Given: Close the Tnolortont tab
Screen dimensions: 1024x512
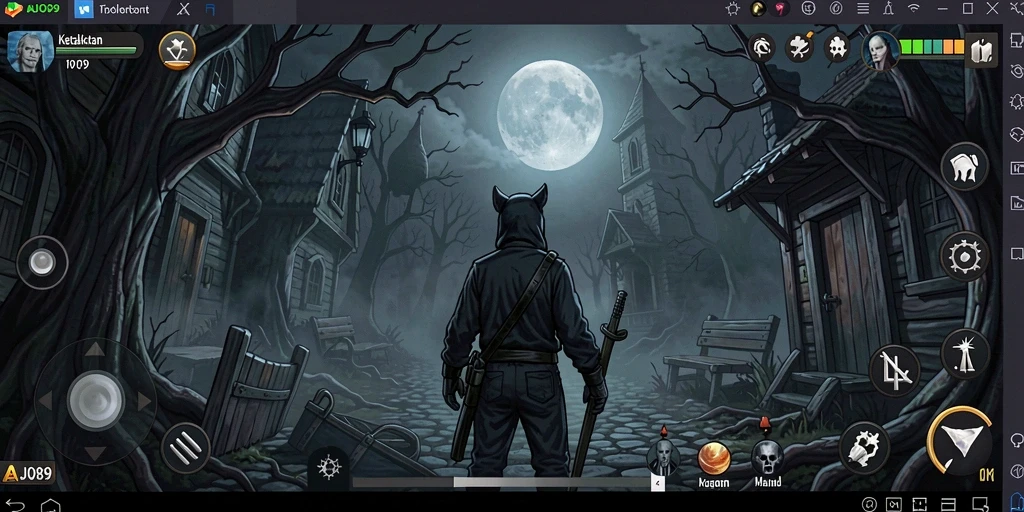Looking at the screenshot, I should pos(184,9).
